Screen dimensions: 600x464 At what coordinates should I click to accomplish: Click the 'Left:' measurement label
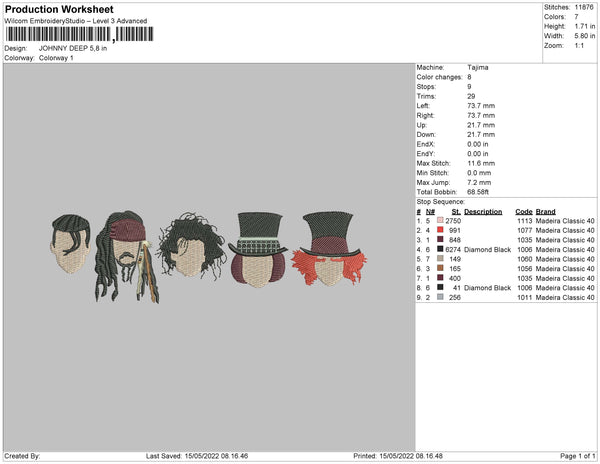point(423,106)
